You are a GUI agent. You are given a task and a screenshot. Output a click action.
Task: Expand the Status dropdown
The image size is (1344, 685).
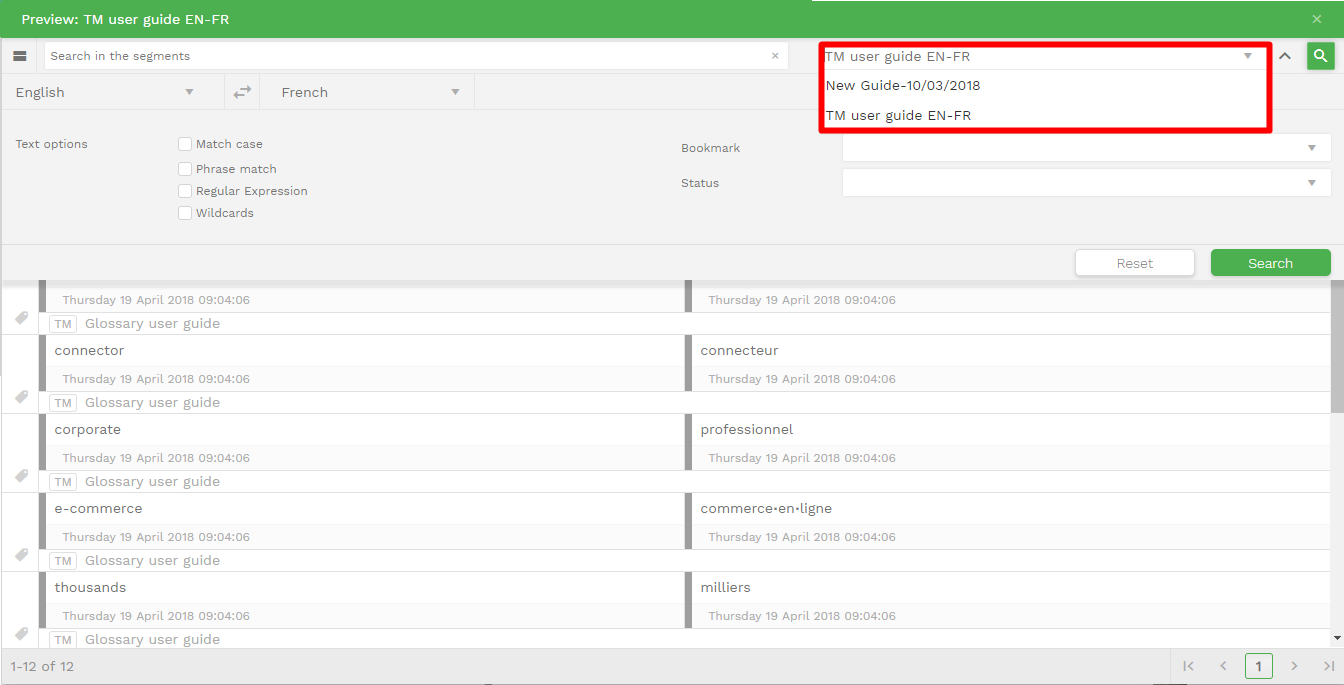[1086, 183]
